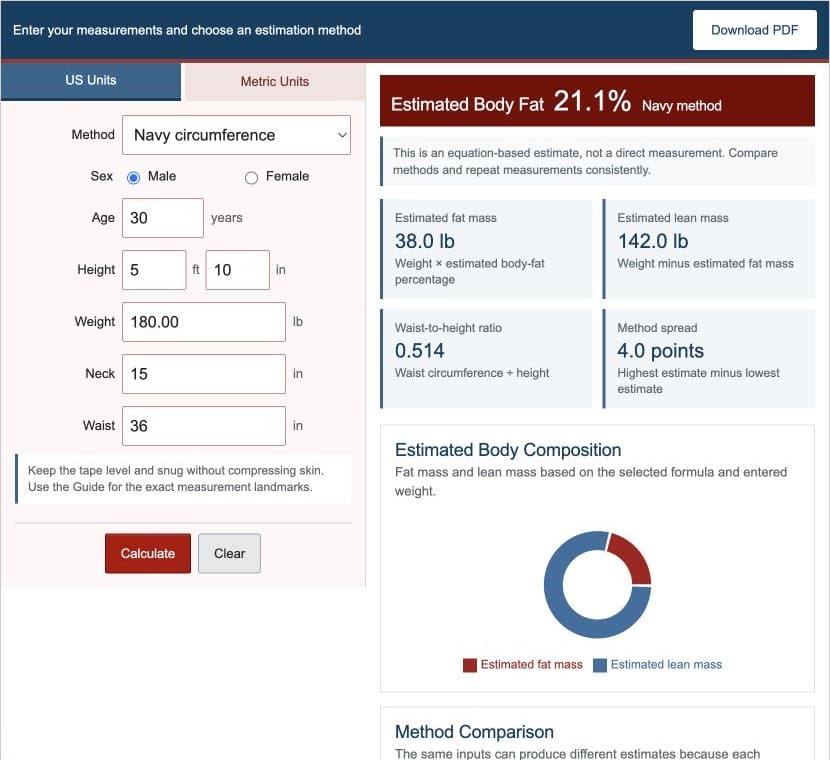Click the equation-based estimate disclaimer text
This screenshot has width=830, height=760.
585,161
